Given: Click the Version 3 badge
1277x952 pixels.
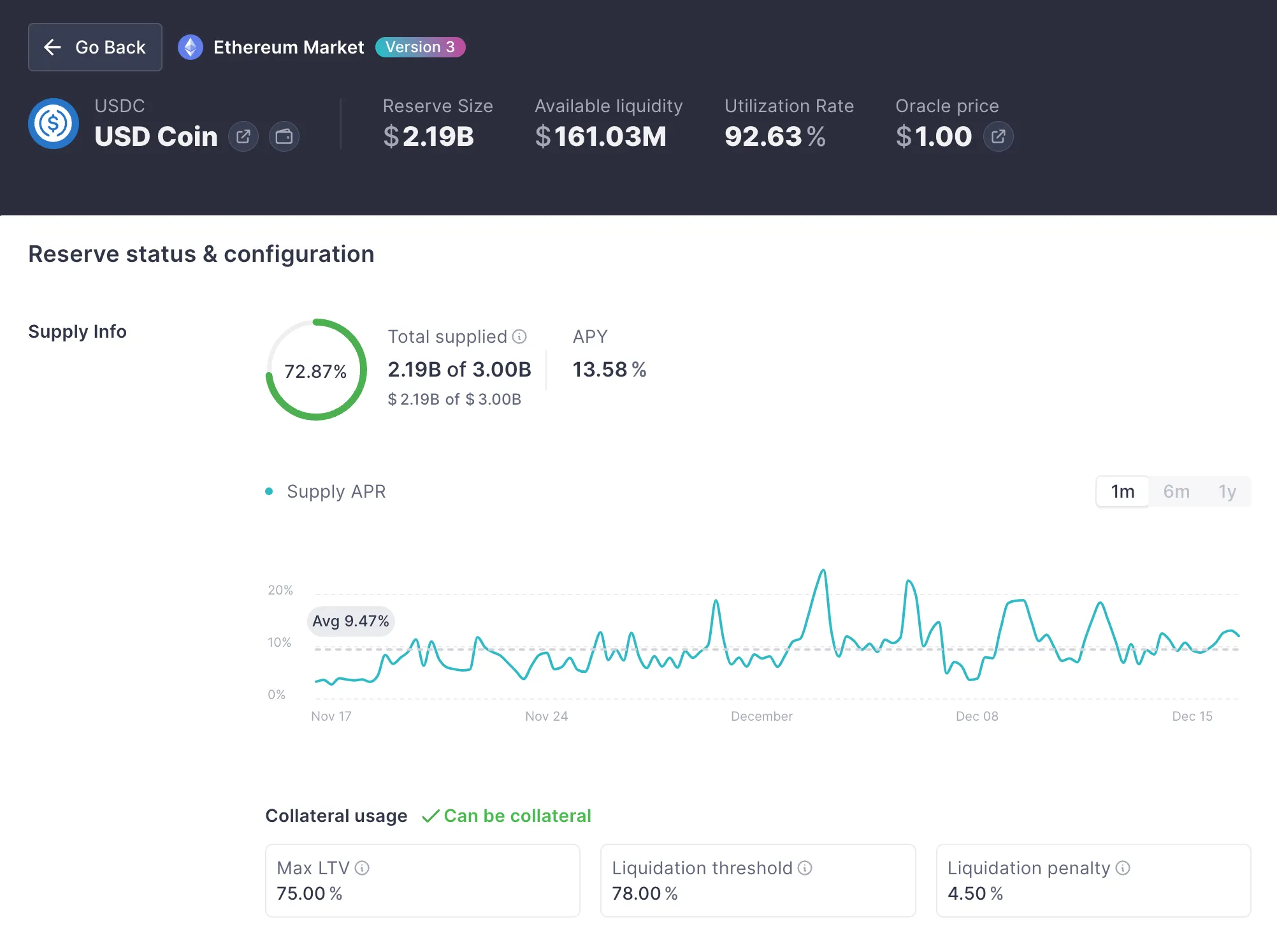Looking at the screenshot, I should pos(420,47).
